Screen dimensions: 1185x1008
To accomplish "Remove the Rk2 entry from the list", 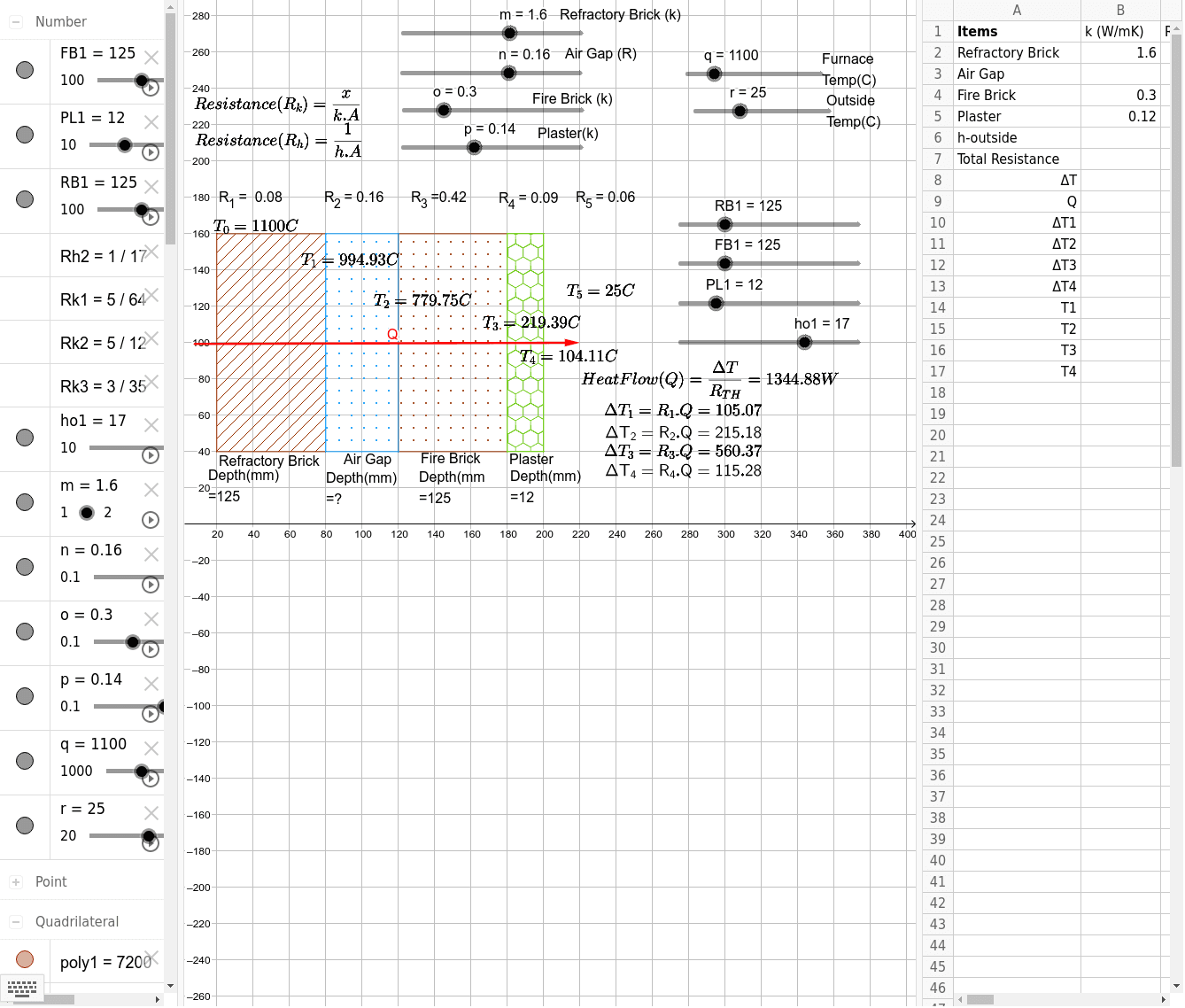I will [151, 338].
